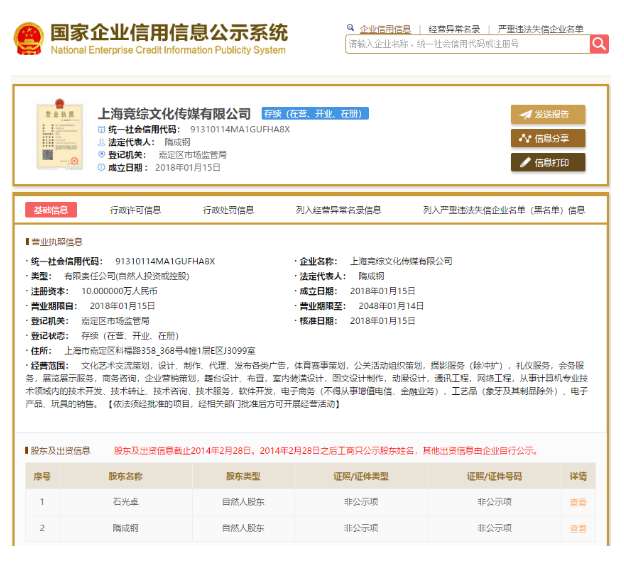This screenshot has width=624, height=563.
Task: Select the 严重违法失信企业名单 search category
Action: (540, 29)
